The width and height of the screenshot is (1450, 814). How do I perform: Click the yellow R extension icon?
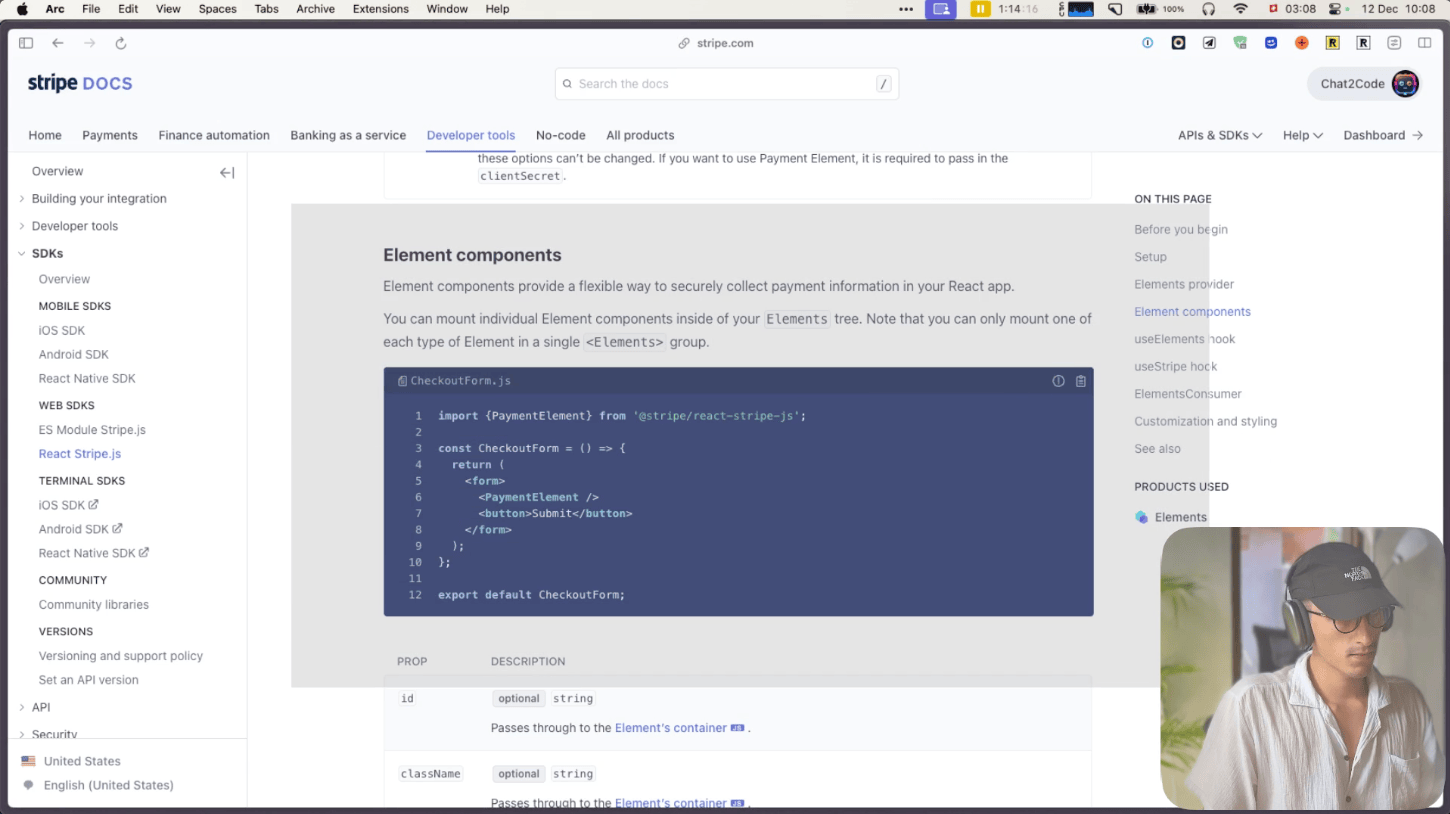[1332, 43]
